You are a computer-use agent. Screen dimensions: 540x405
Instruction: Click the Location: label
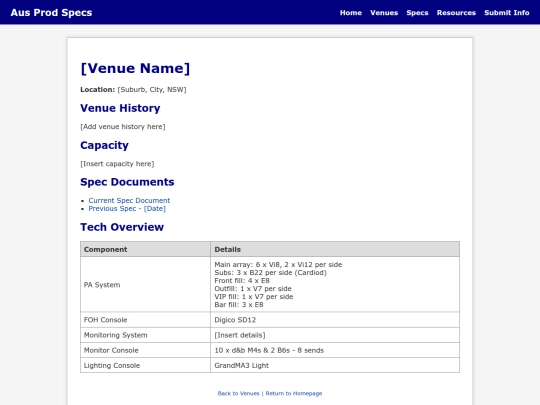tap(97, 90)
